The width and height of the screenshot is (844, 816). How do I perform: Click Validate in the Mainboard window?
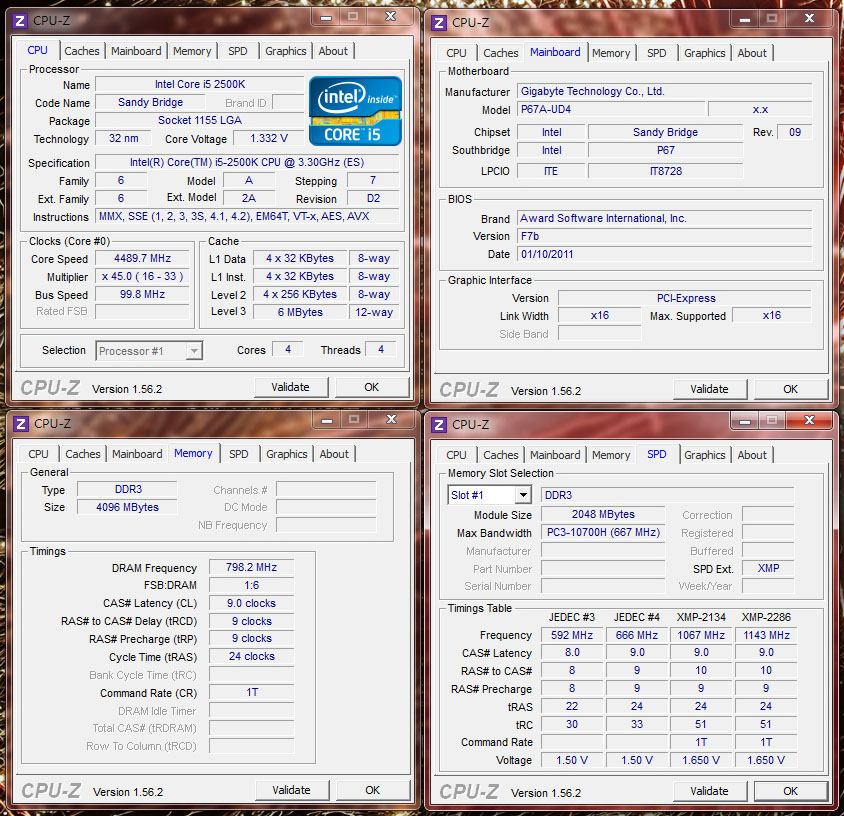709,389
